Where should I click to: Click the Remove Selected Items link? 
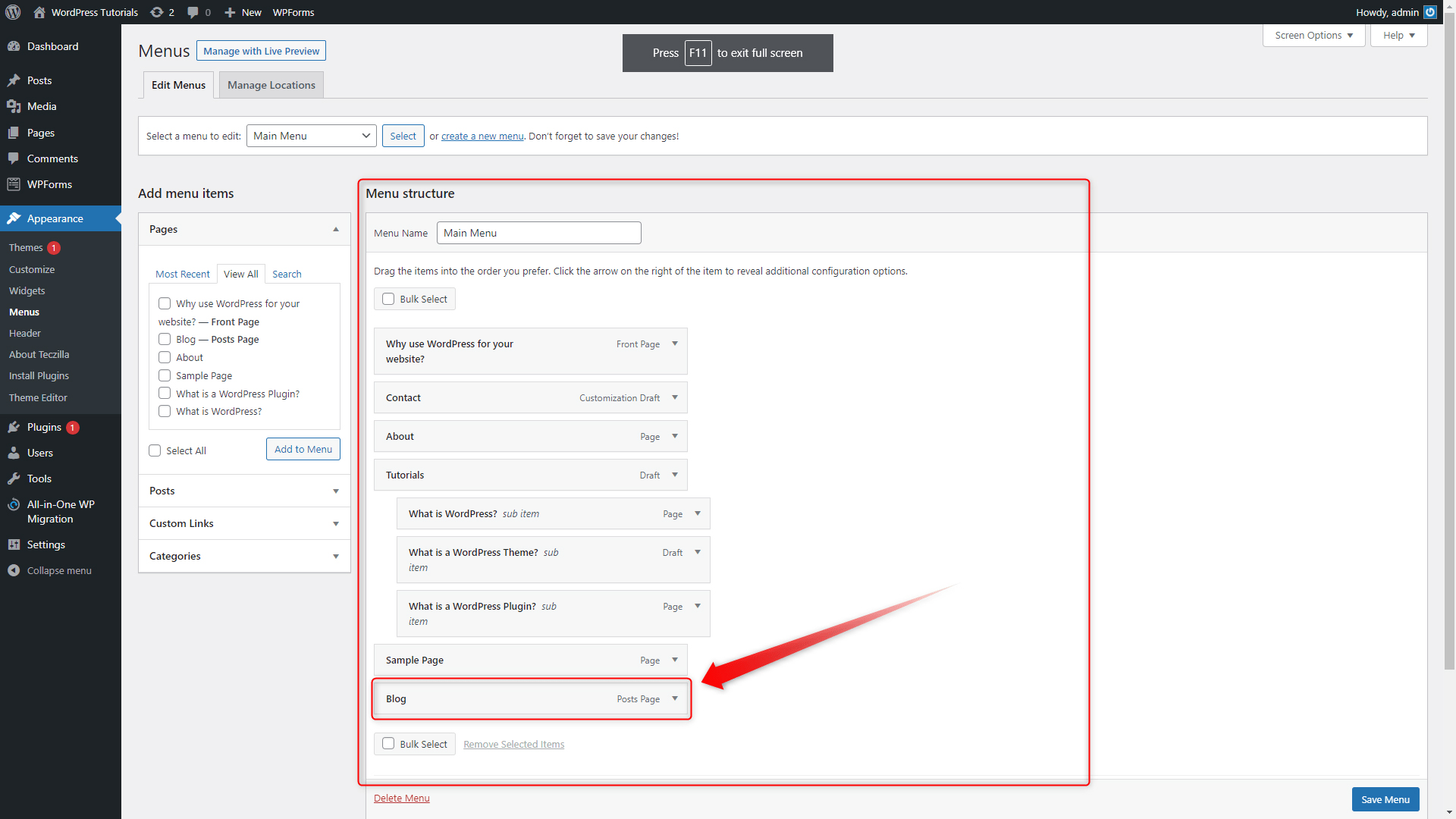(514, 744)
